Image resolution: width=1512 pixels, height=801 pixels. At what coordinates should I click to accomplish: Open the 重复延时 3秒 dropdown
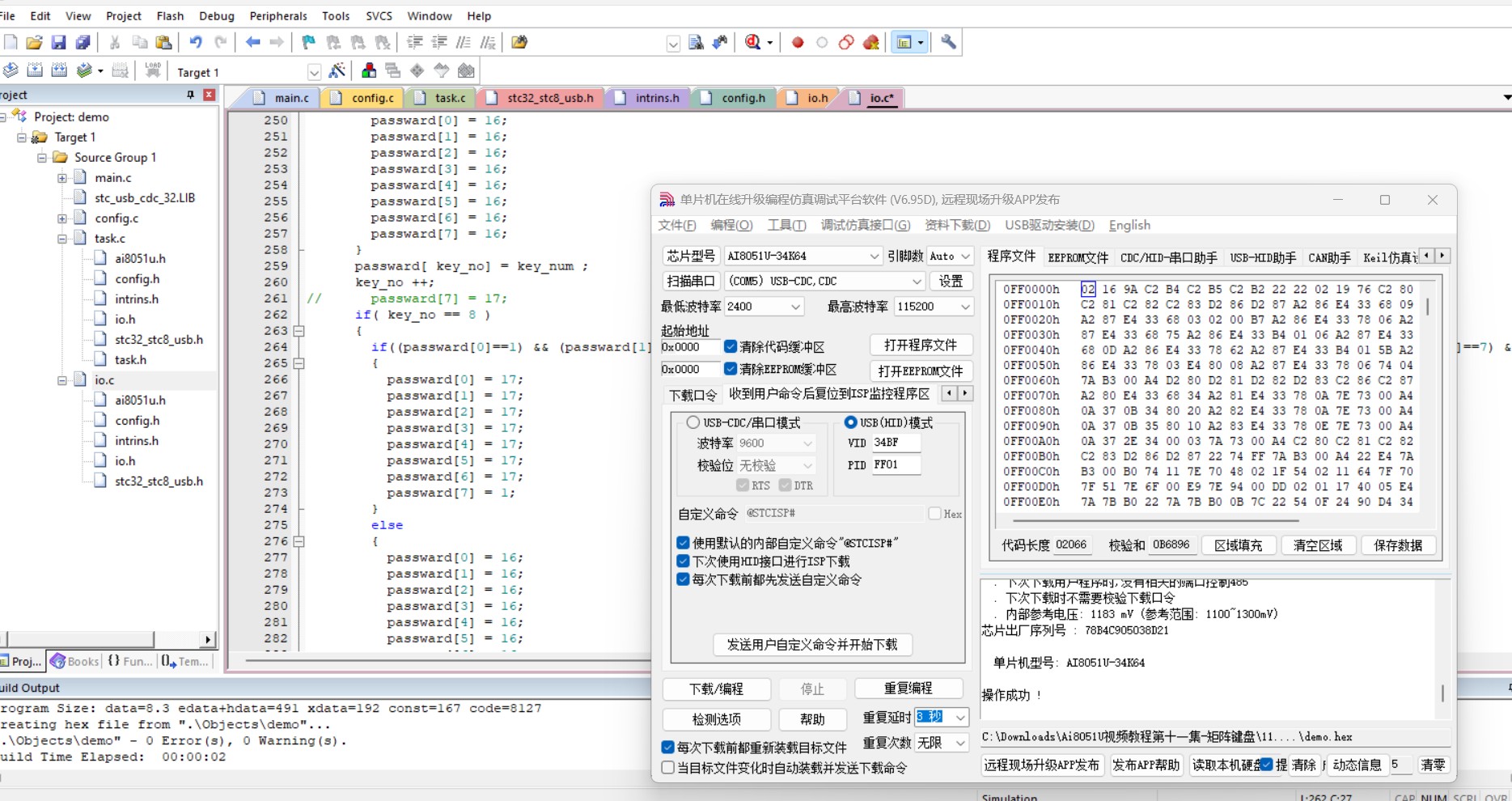coord(959,718)
